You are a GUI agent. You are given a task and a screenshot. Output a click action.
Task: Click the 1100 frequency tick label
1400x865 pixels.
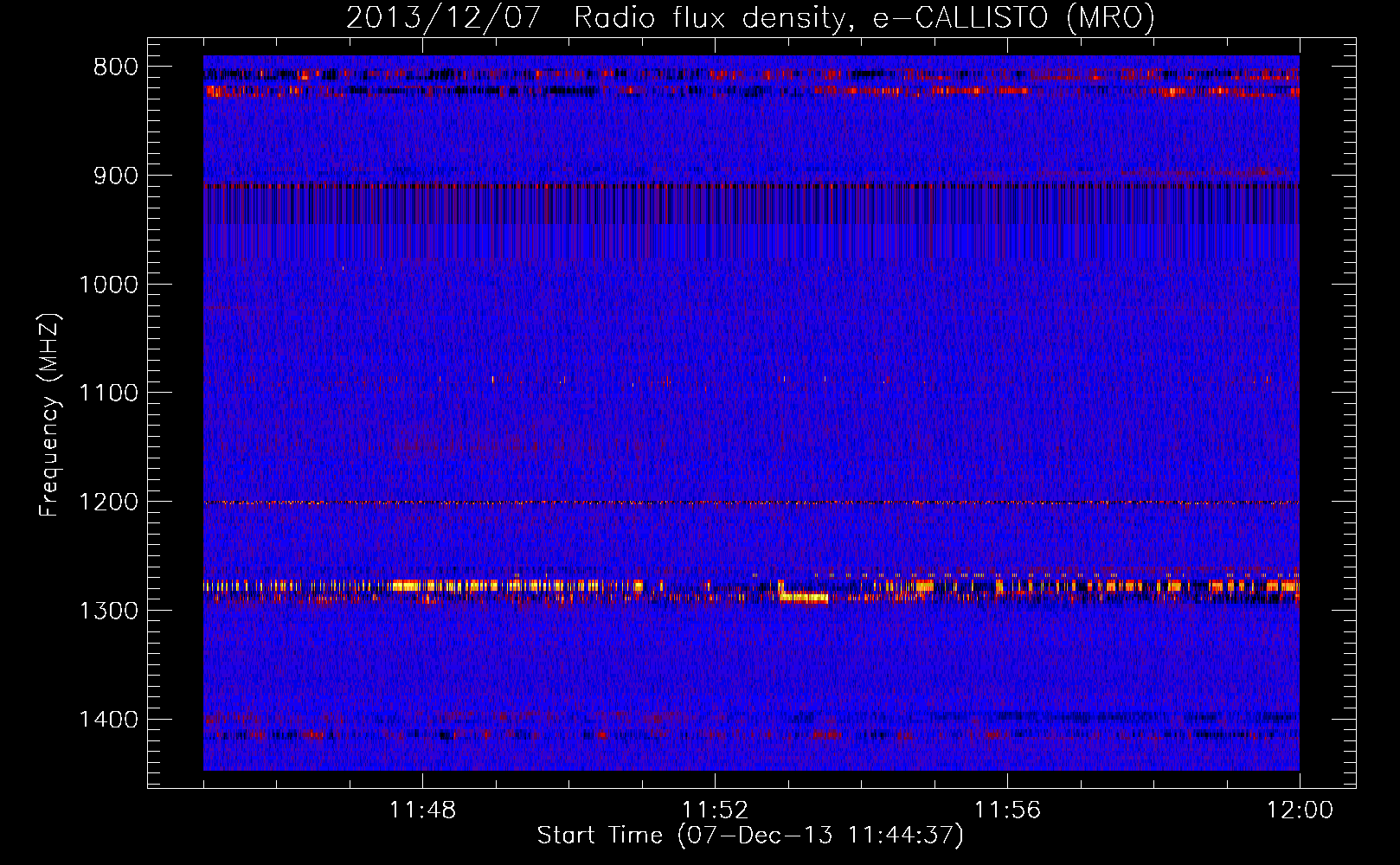click(x=108, y=394)
